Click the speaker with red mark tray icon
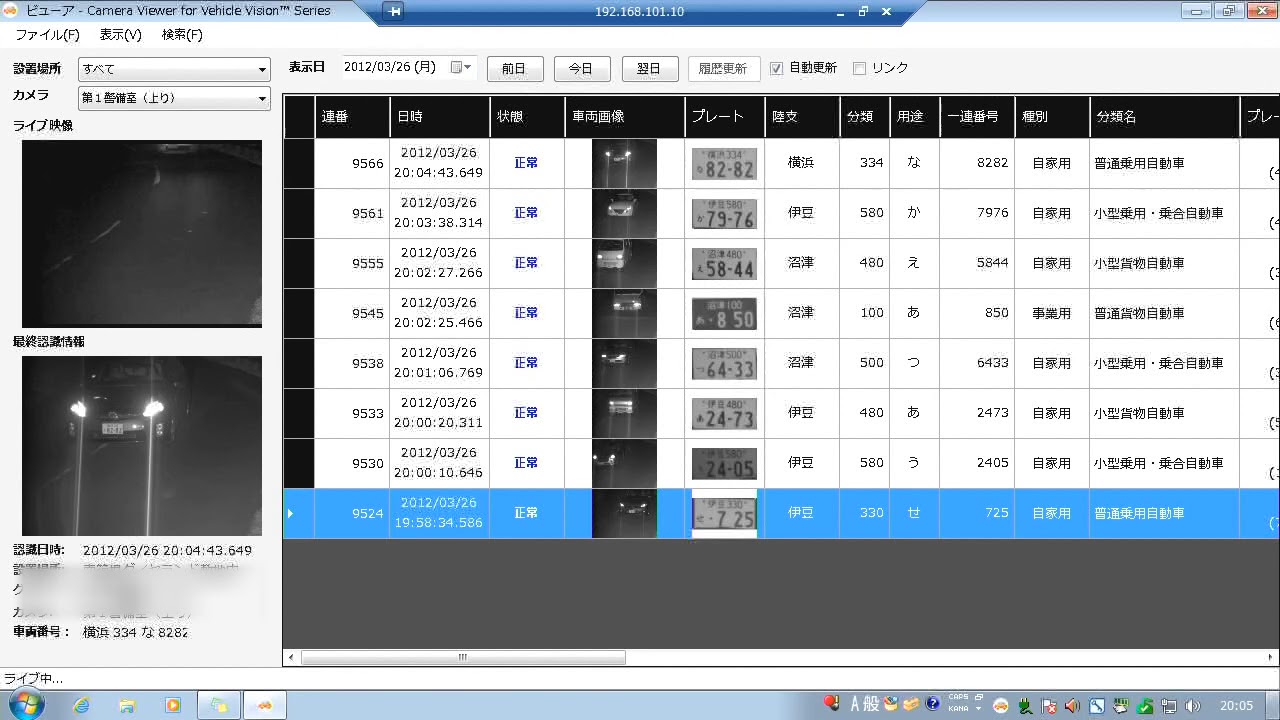 click(1073, 705)
